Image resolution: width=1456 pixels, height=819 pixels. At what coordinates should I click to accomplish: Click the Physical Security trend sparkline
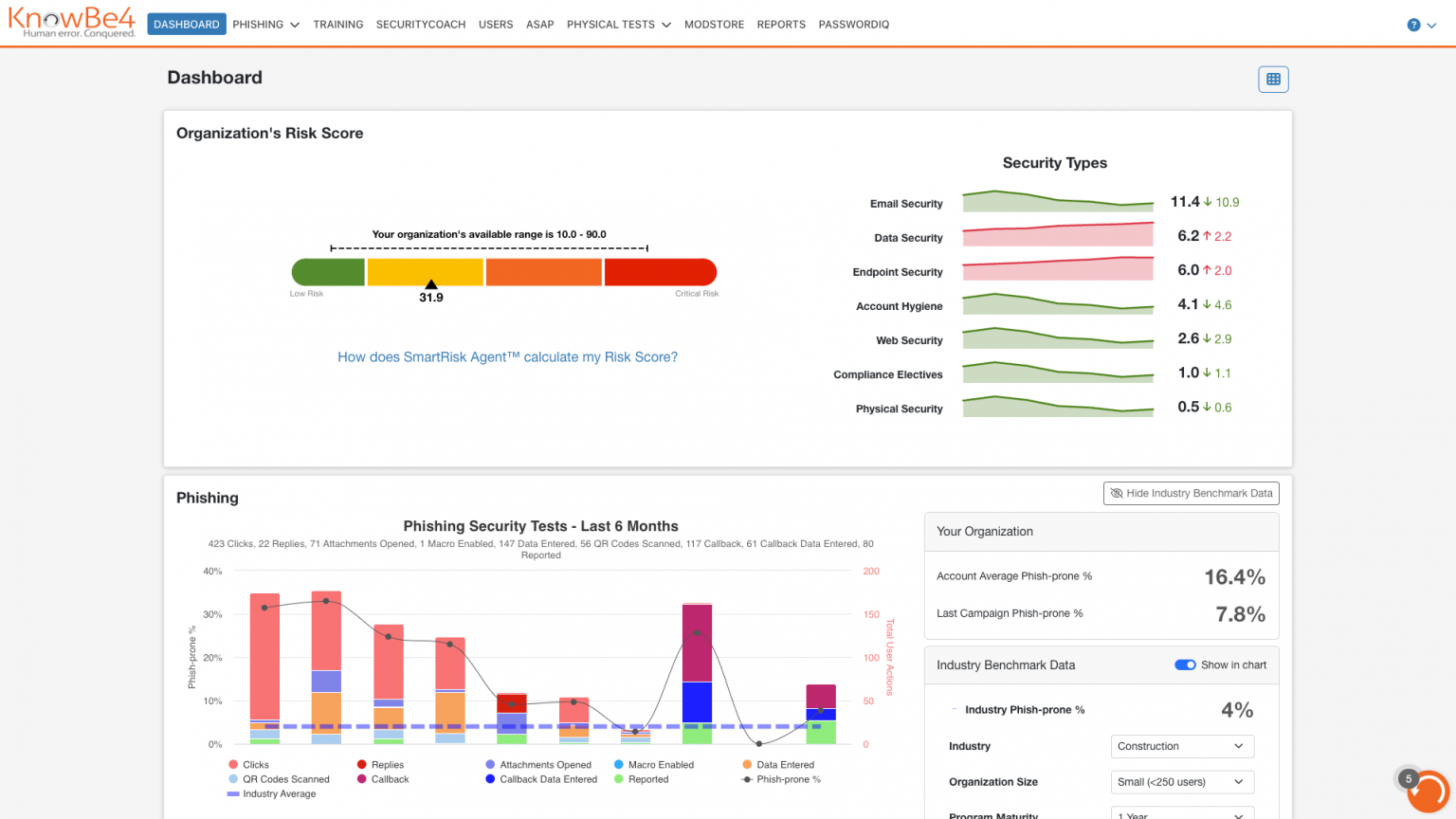[x=1058, y=407]
